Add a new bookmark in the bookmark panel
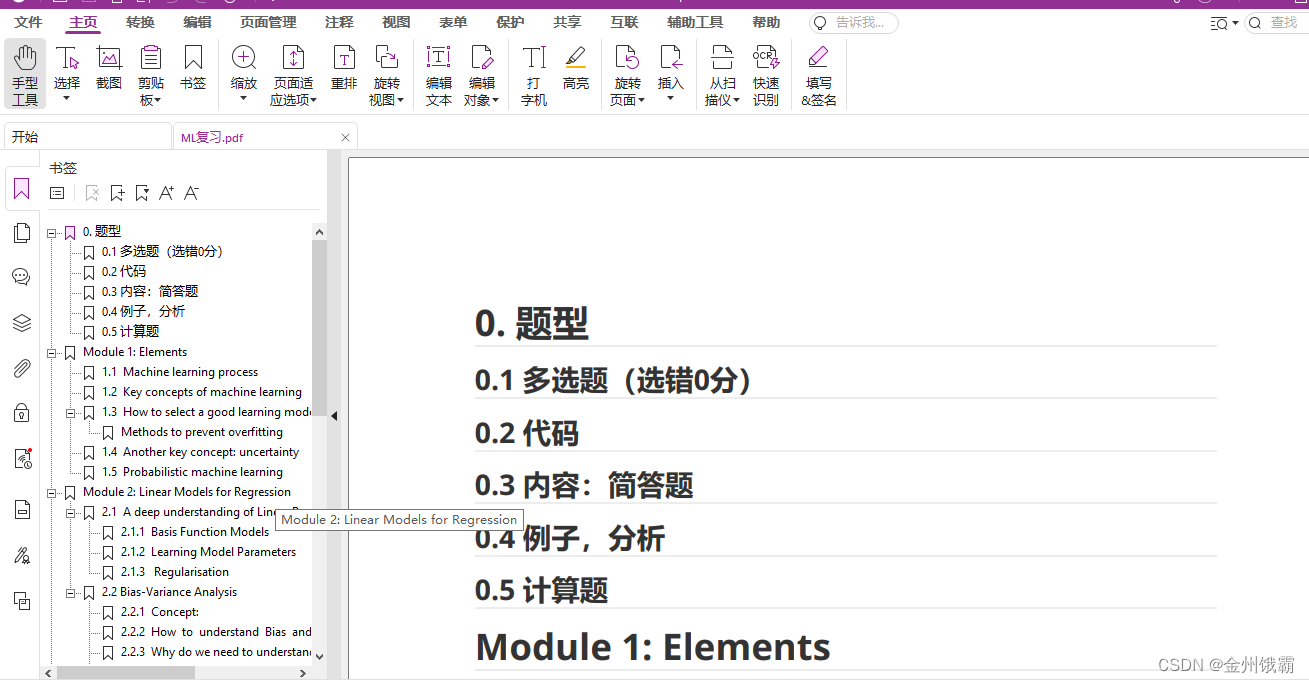 [117, 192]
